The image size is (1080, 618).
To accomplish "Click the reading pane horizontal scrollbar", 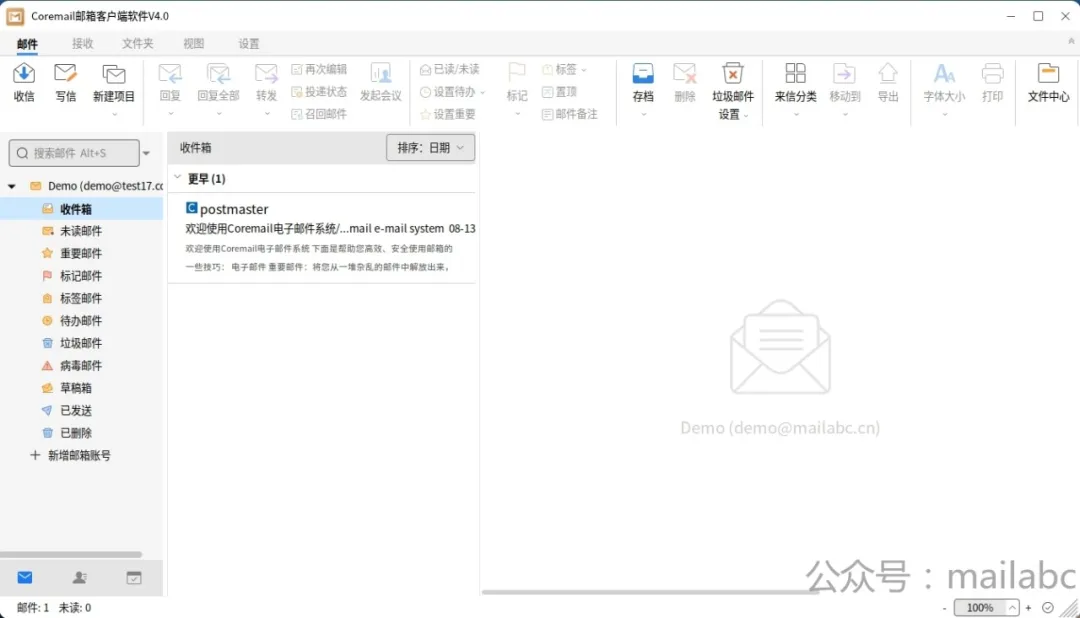I will (x=651, y=591).
